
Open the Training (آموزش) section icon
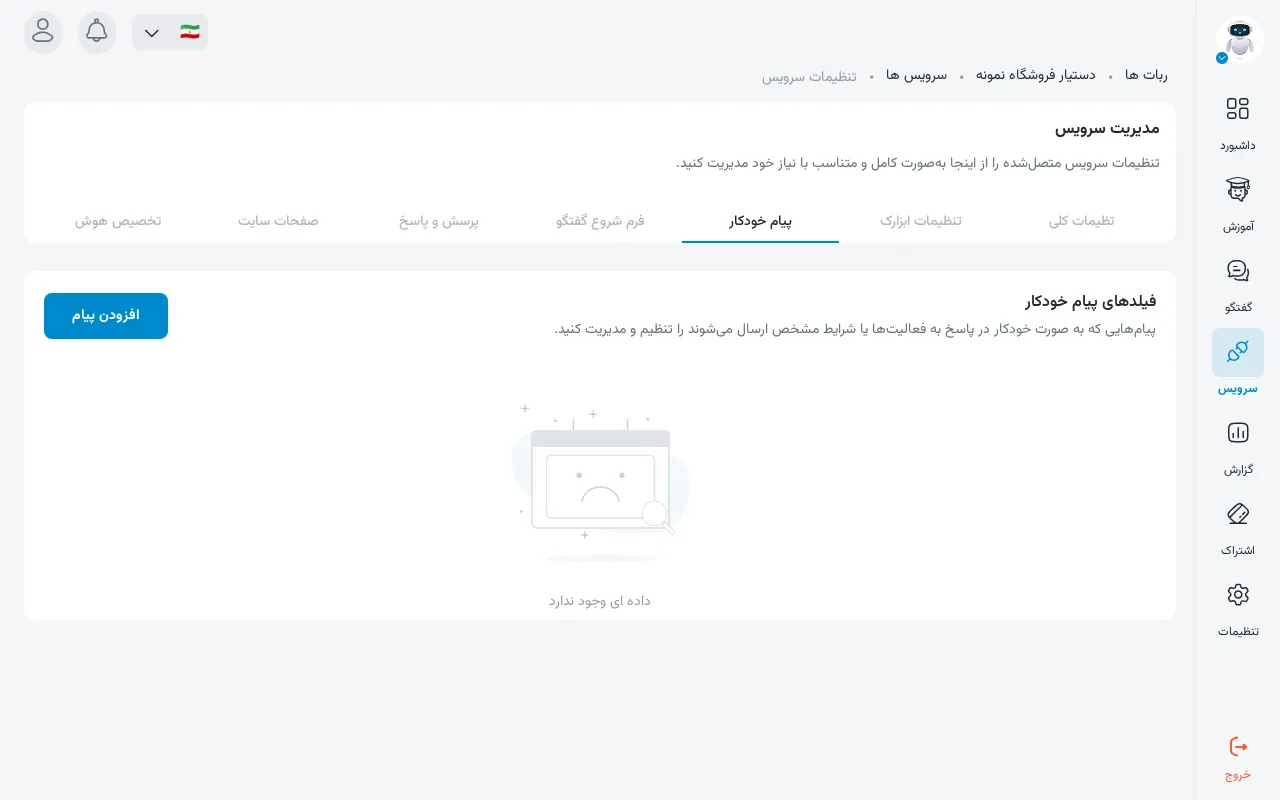(x=1238, y=190)
